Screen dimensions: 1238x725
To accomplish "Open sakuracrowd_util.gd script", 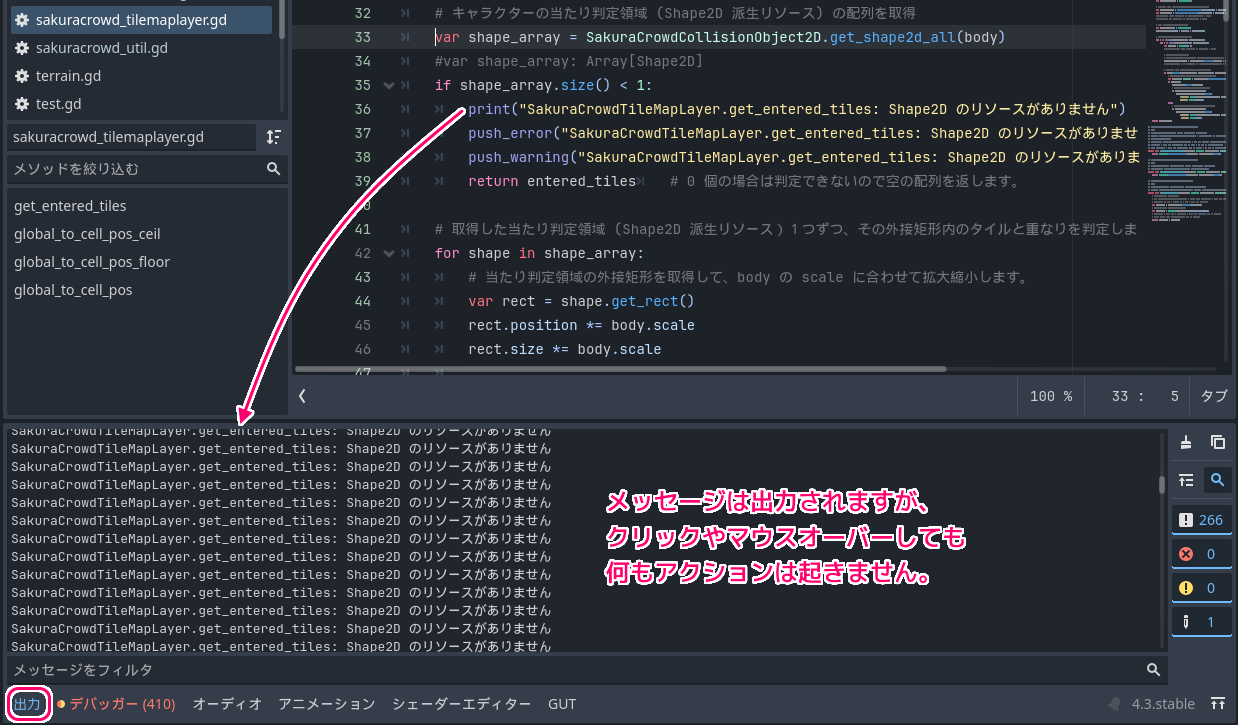I will point(101,47).
